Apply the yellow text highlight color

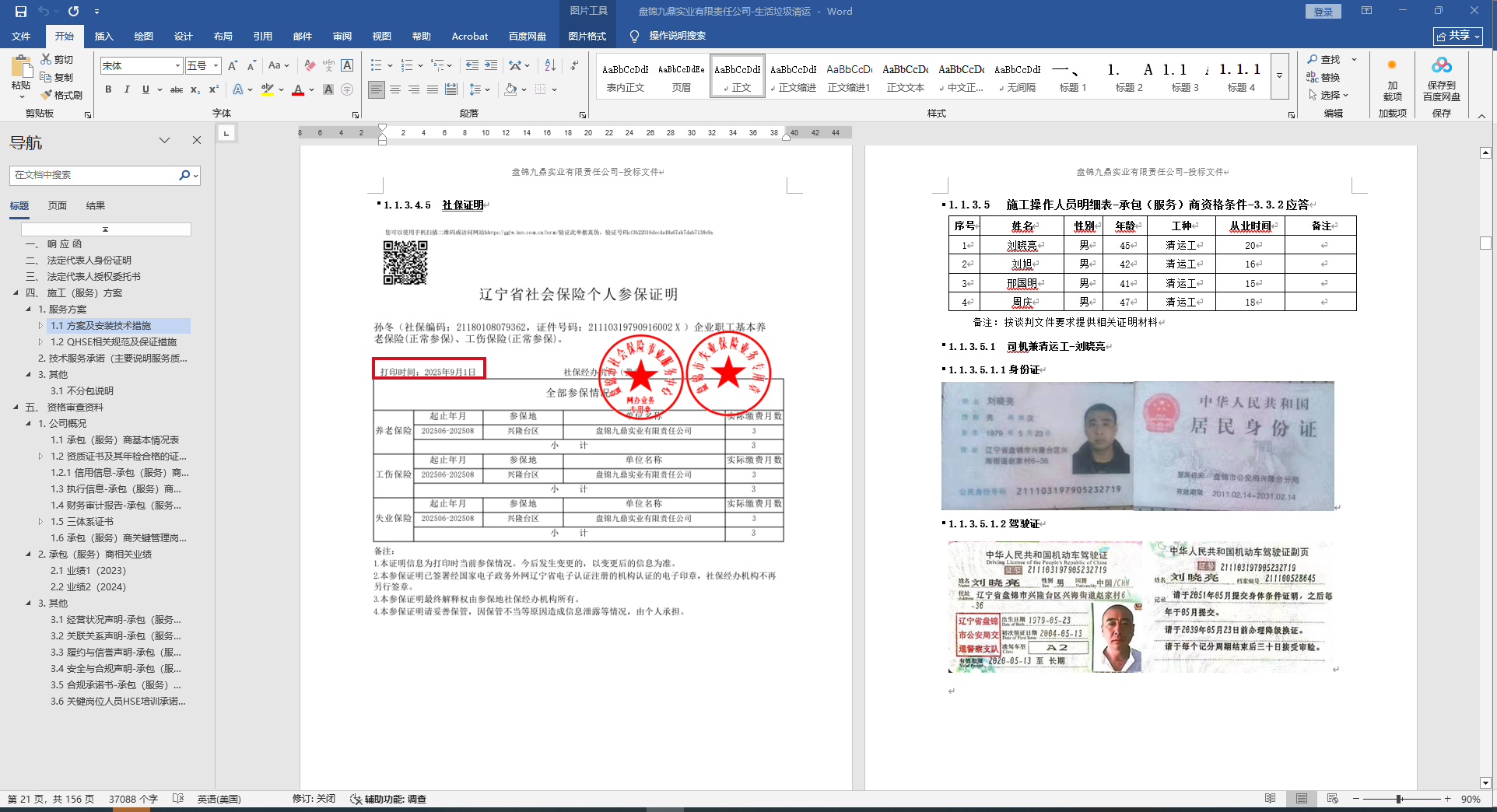coord(268,89)
